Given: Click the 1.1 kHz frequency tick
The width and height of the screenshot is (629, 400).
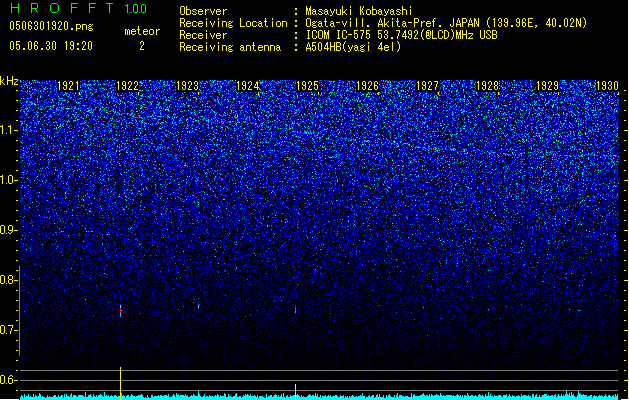Looking at the screenshot, I should pyautogui.click(x=9, y=130).
